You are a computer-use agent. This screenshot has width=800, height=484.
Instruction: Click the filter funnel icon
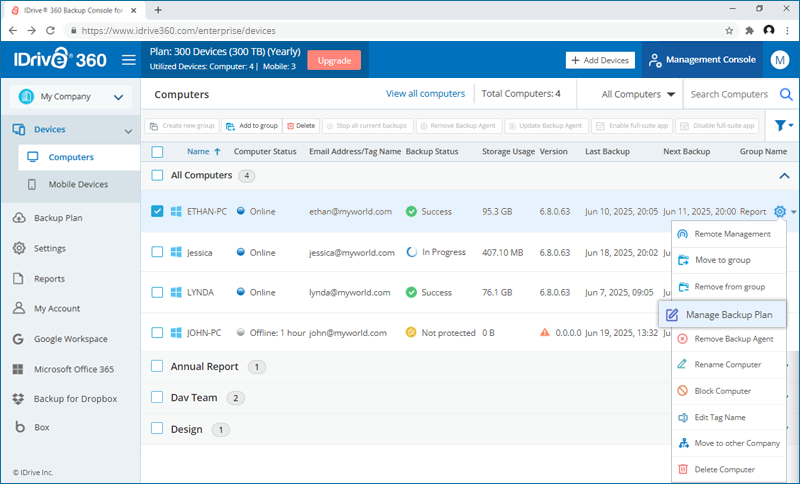(781, 126)
